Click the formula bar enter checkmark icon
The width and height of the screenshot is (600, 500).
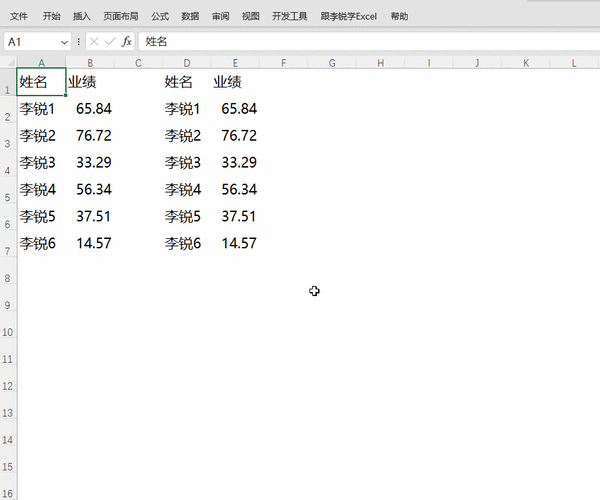[110, 41]
